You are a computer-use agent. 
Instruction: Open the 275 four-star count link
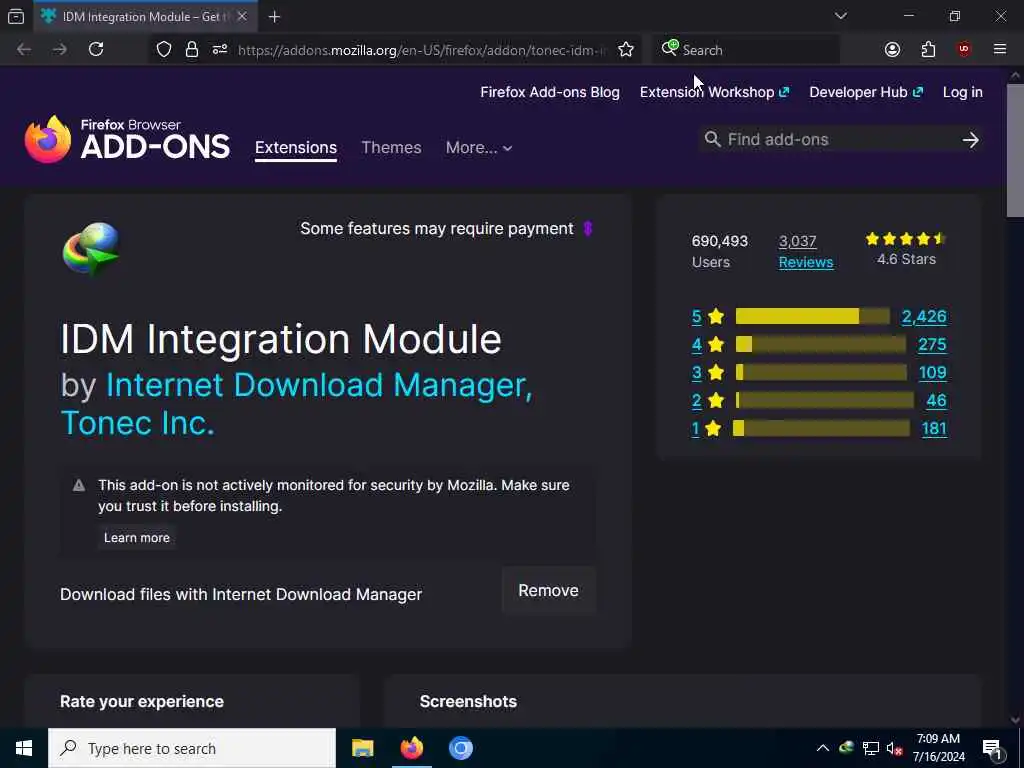(x=932, y=345)
